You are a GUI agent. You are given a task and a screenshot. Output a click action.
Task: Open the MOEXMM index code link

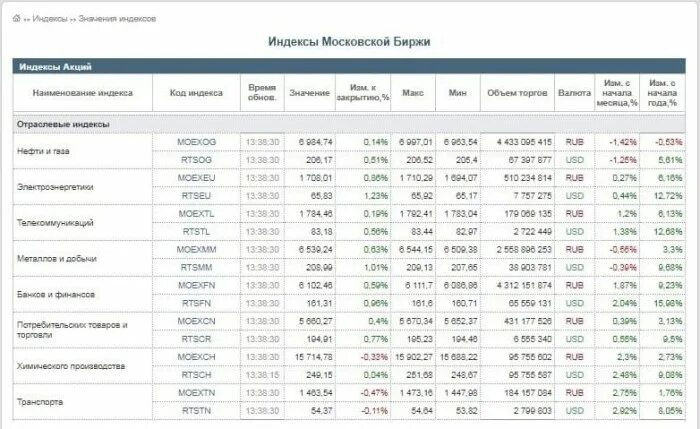[x=196, y=249]
